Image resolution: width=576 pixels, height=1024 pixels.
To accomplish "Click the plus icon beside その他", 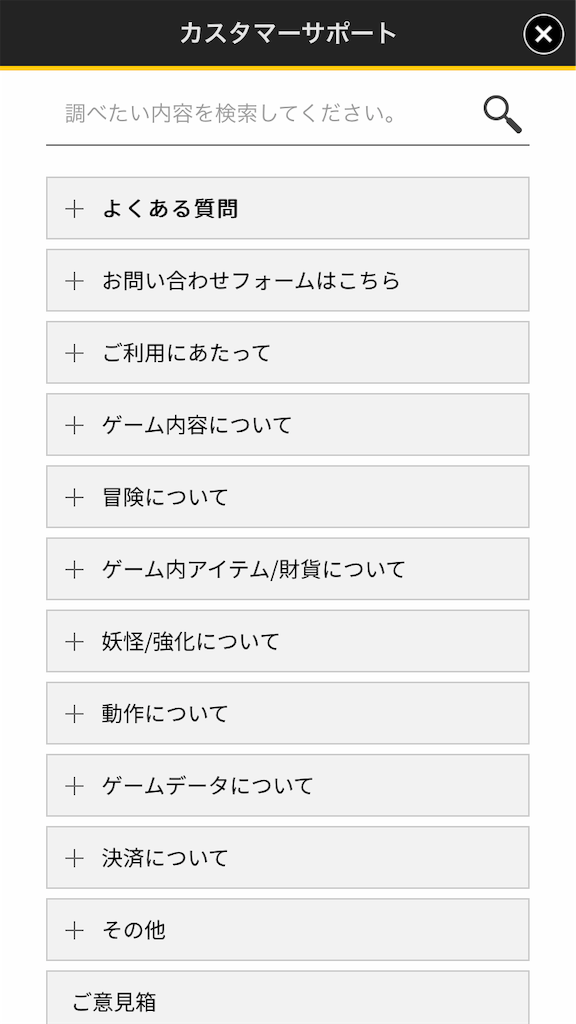I will point(72,930).
